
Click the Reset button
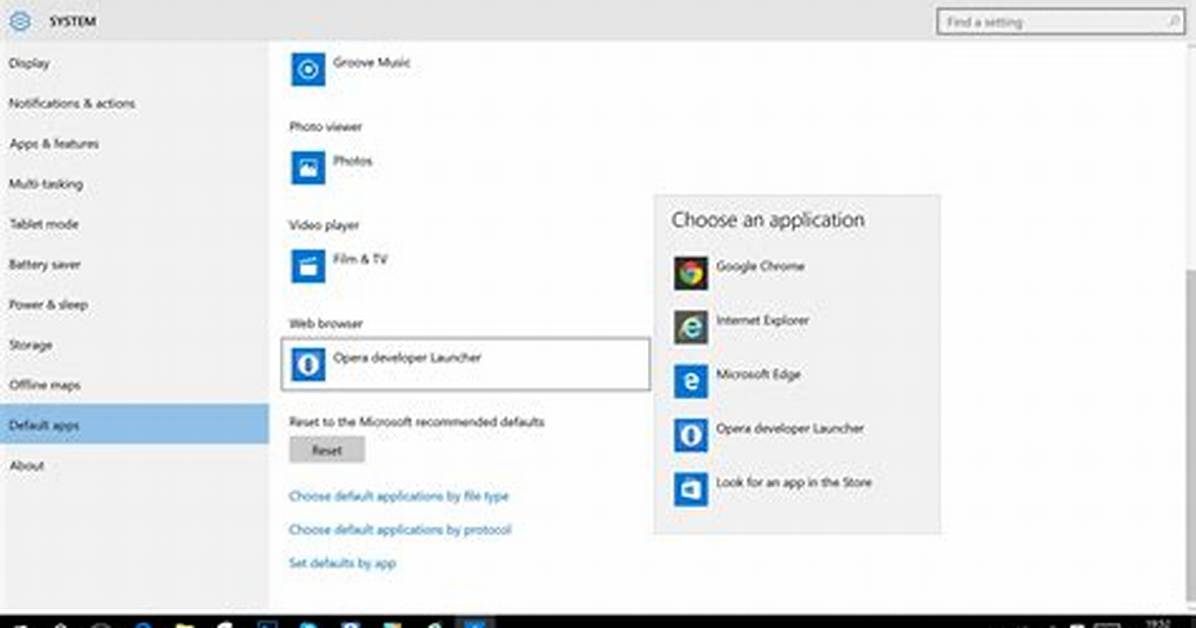click(x=326, y=450)
